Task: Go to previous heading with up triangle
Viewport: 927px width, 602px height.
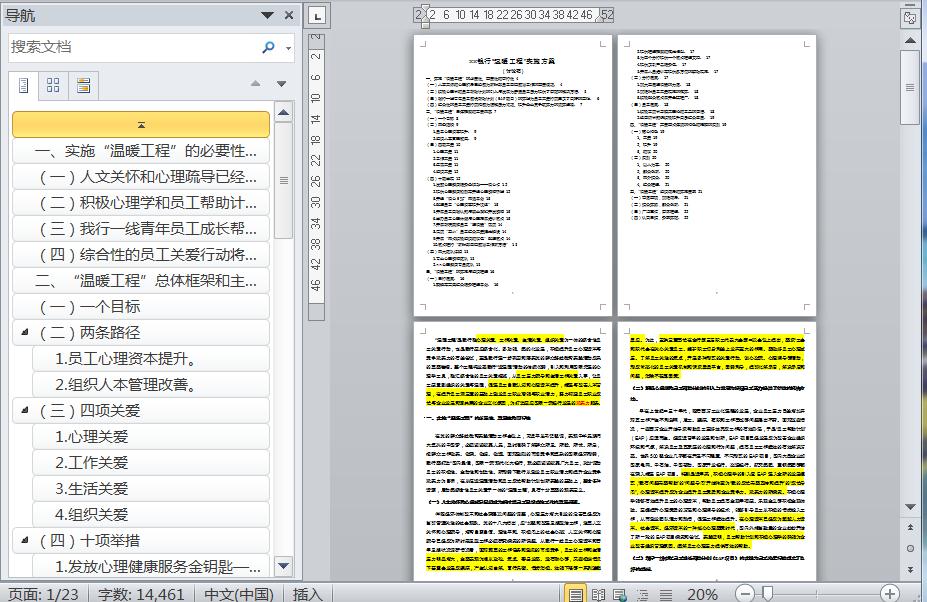Action: [255, 83]
